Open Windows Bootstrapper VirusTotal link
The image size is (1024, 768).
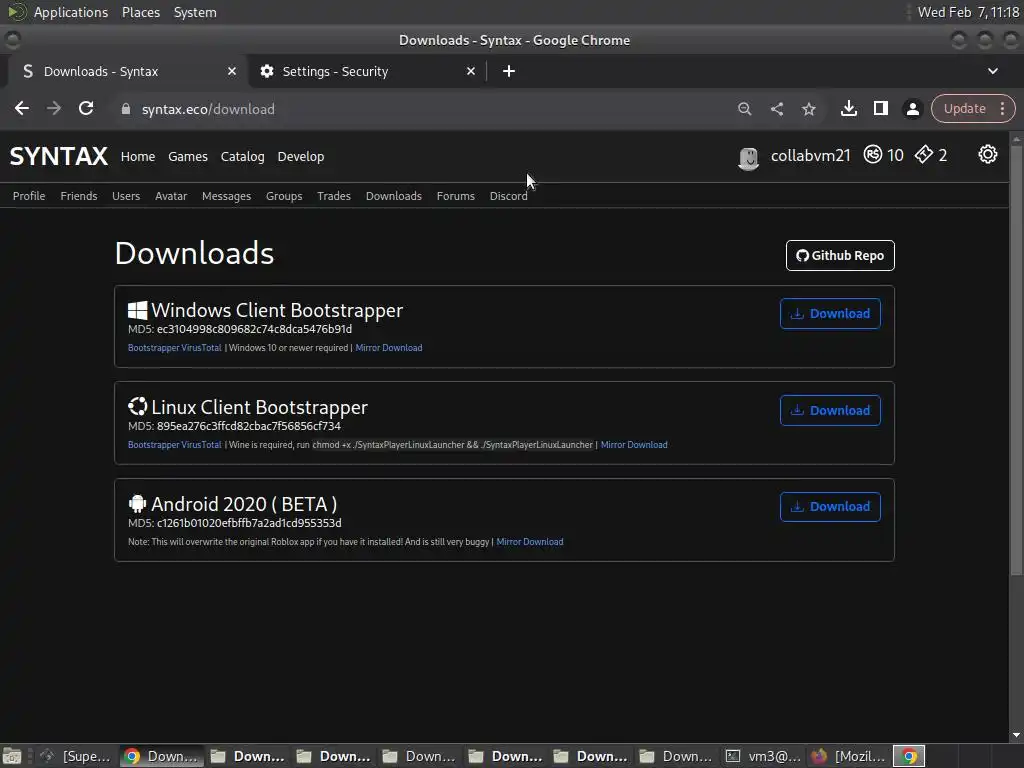click(174, 348)
